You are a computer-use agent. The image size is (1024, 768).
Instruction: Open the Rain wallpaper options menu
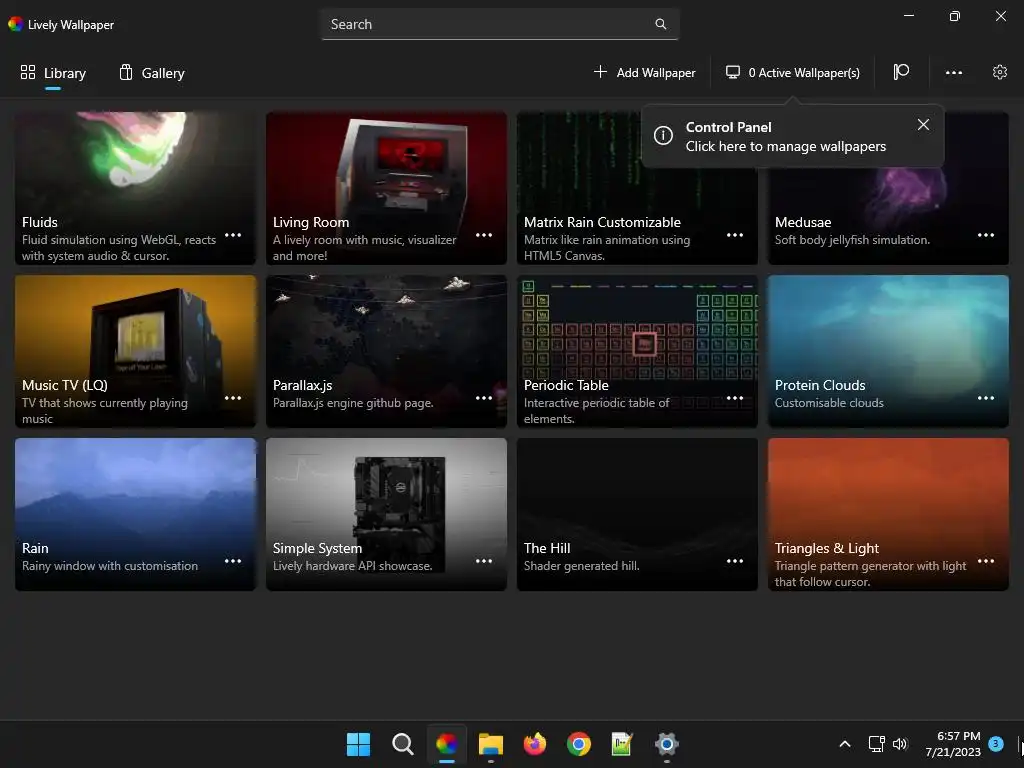[233, 561]
